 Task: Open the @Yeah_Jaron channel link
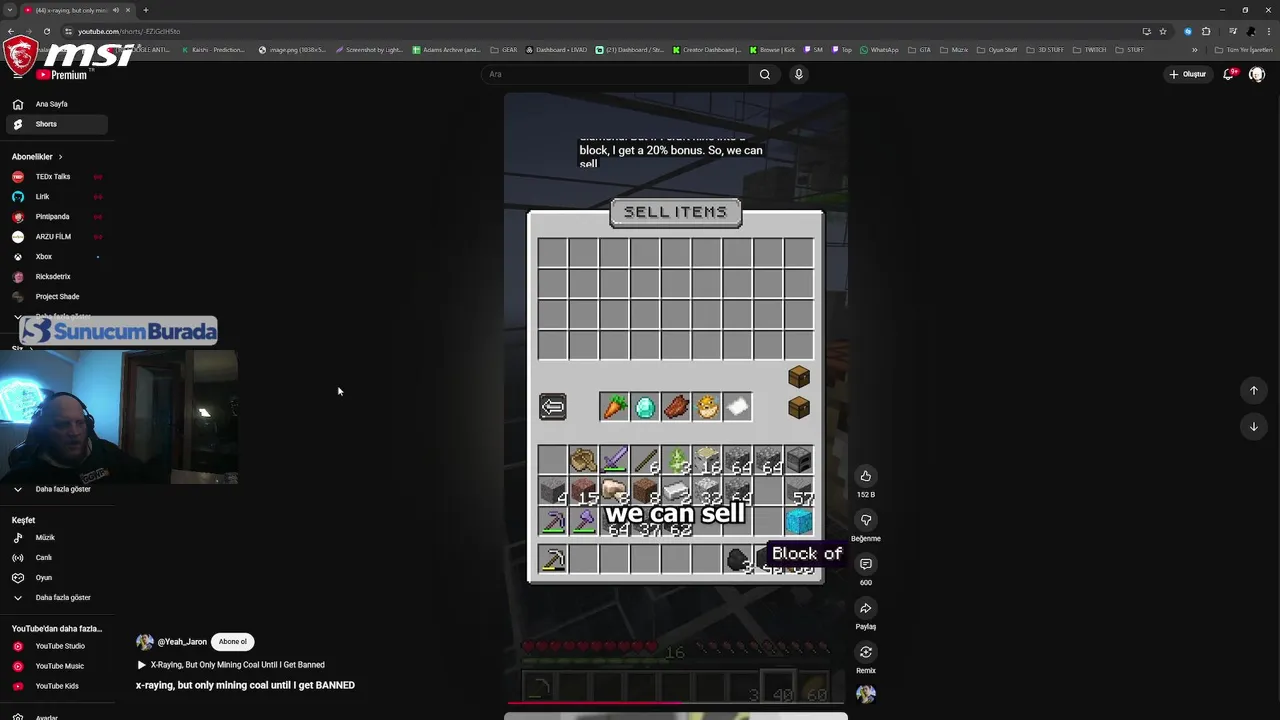click(181, 642)
